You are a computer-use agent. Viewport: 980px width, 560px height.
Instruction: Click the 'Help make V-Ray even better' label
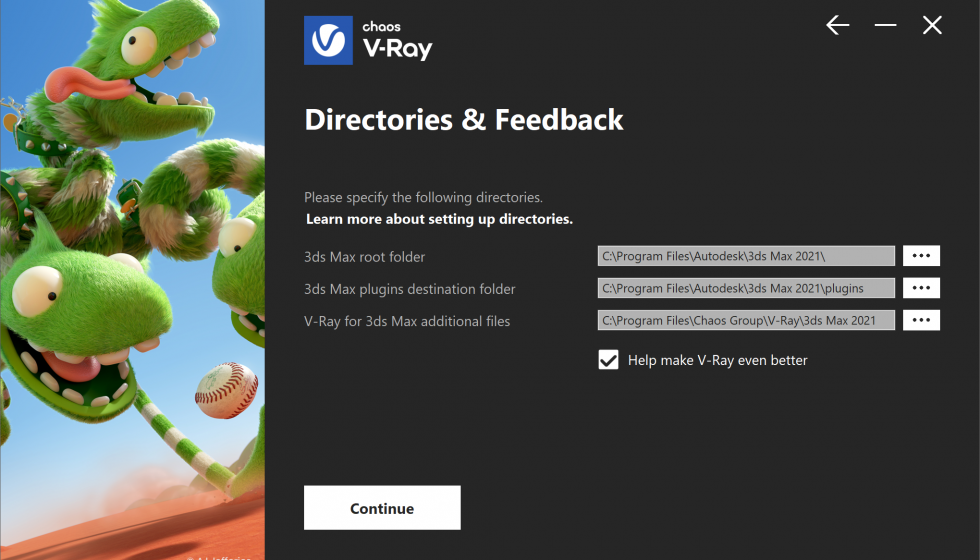[718, 361]
